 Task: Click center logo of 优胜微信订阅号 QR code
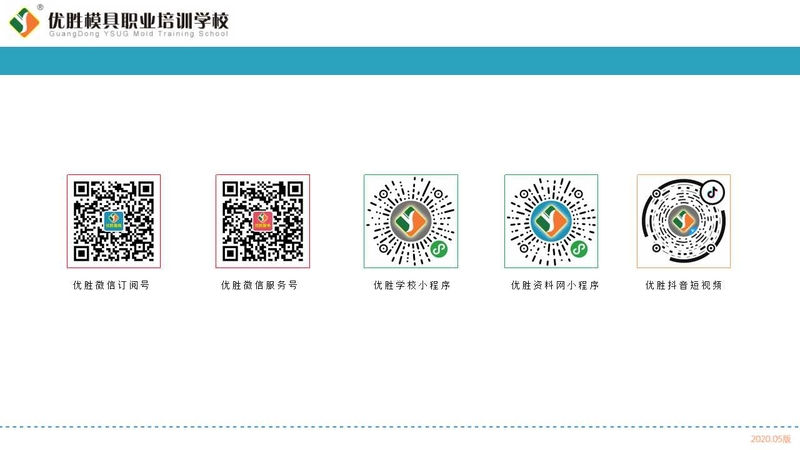(x=114, y=221)
